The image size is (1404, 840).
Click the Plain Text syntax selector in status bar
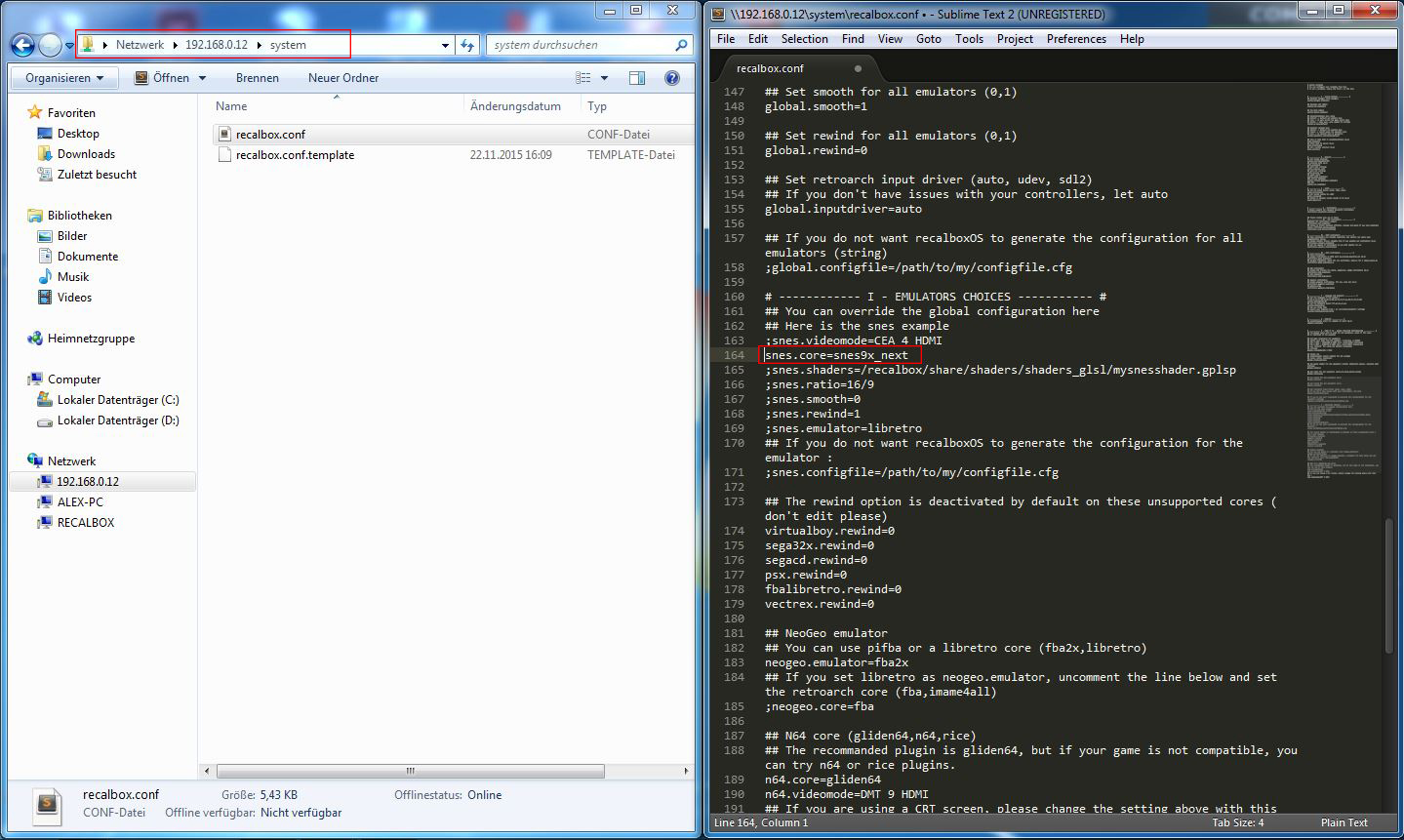(x=1344, y=822)
